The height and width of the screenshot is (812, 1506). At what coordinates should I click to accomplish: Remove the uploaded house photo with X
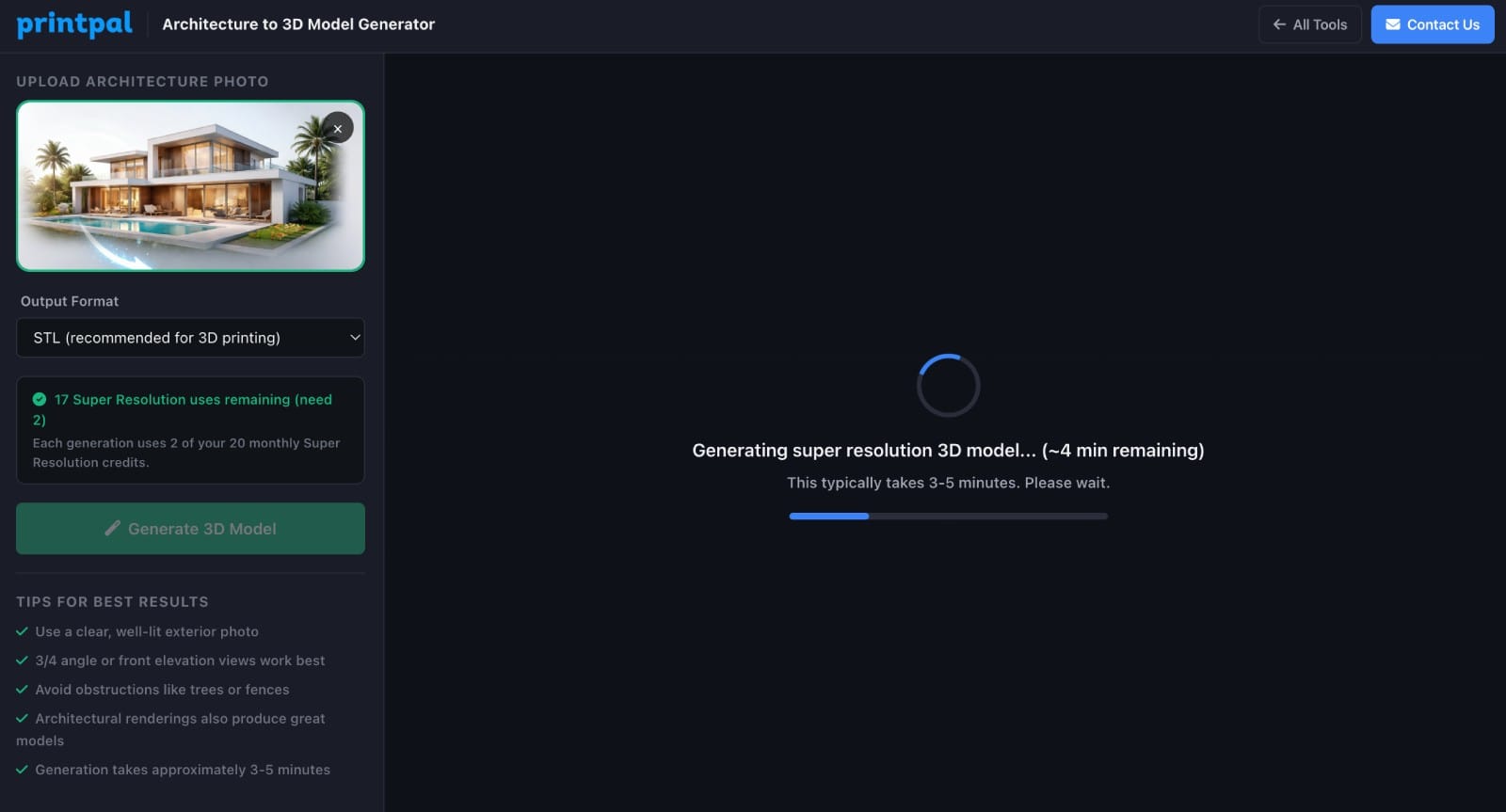coord(338,128)
